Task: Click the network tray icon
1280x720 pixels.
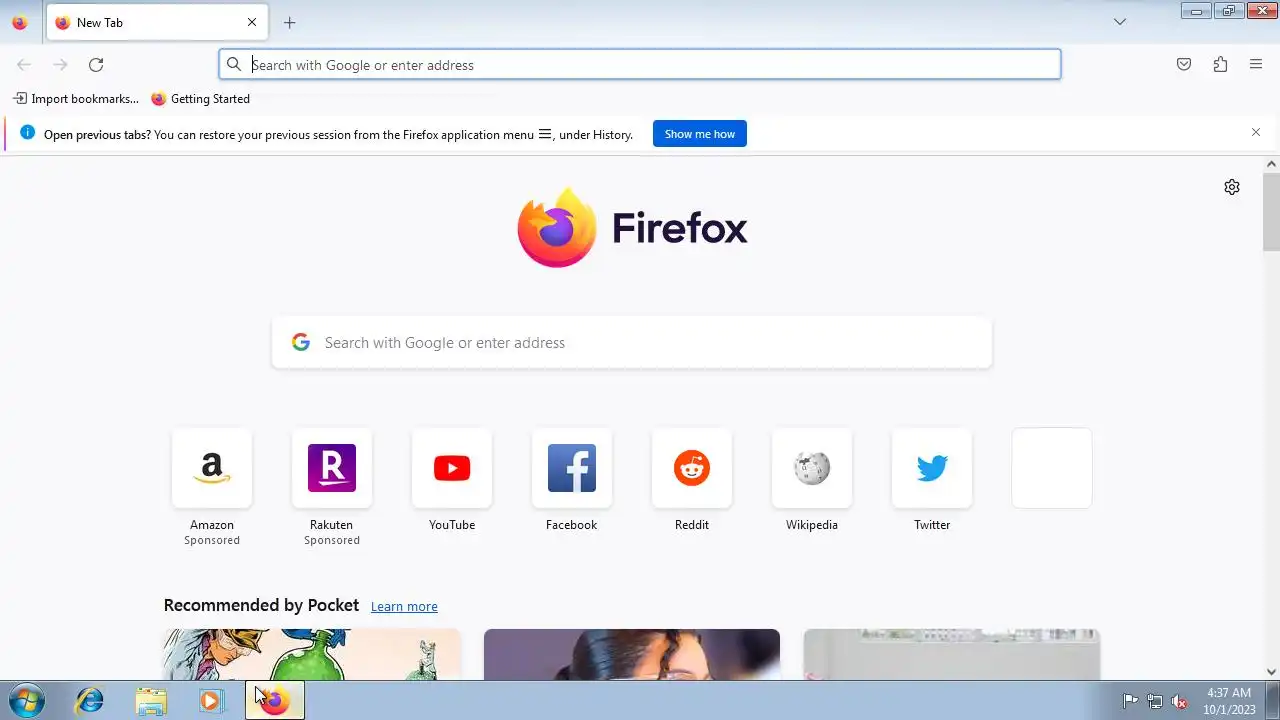Action: (x=1155, y=701)
